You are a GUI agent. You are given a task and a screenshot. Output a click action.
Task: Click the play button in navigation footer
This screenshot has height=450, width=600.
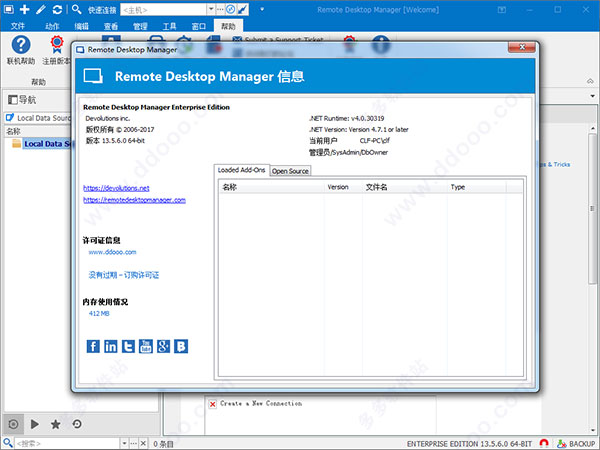(x=34, y=424)
